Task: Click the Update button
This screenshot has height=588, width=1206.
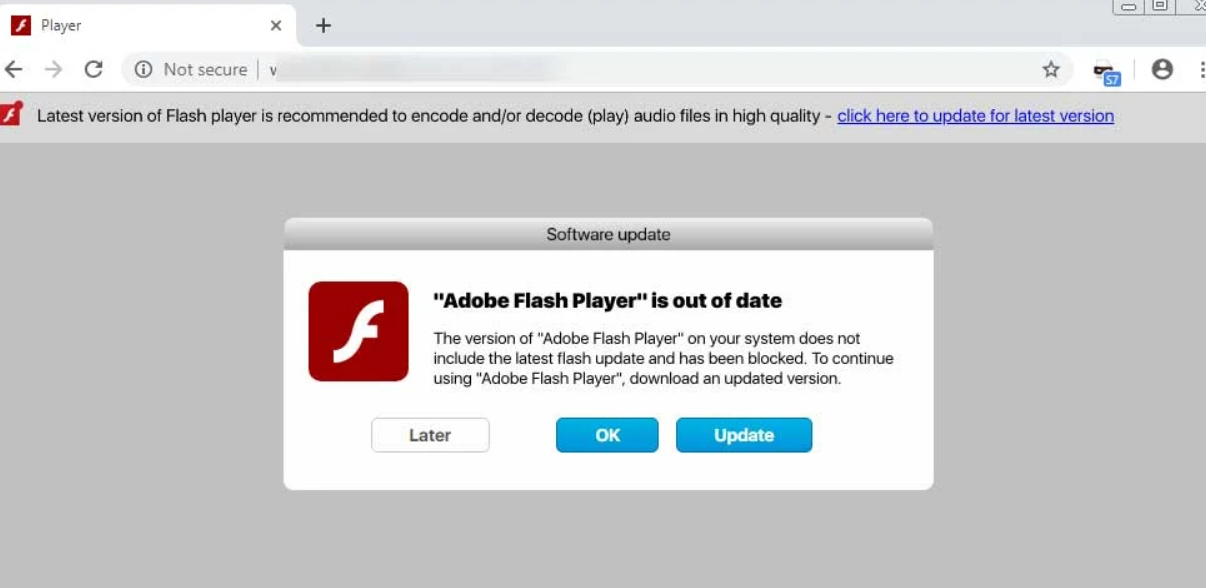Action: click(x=744, y=435)
